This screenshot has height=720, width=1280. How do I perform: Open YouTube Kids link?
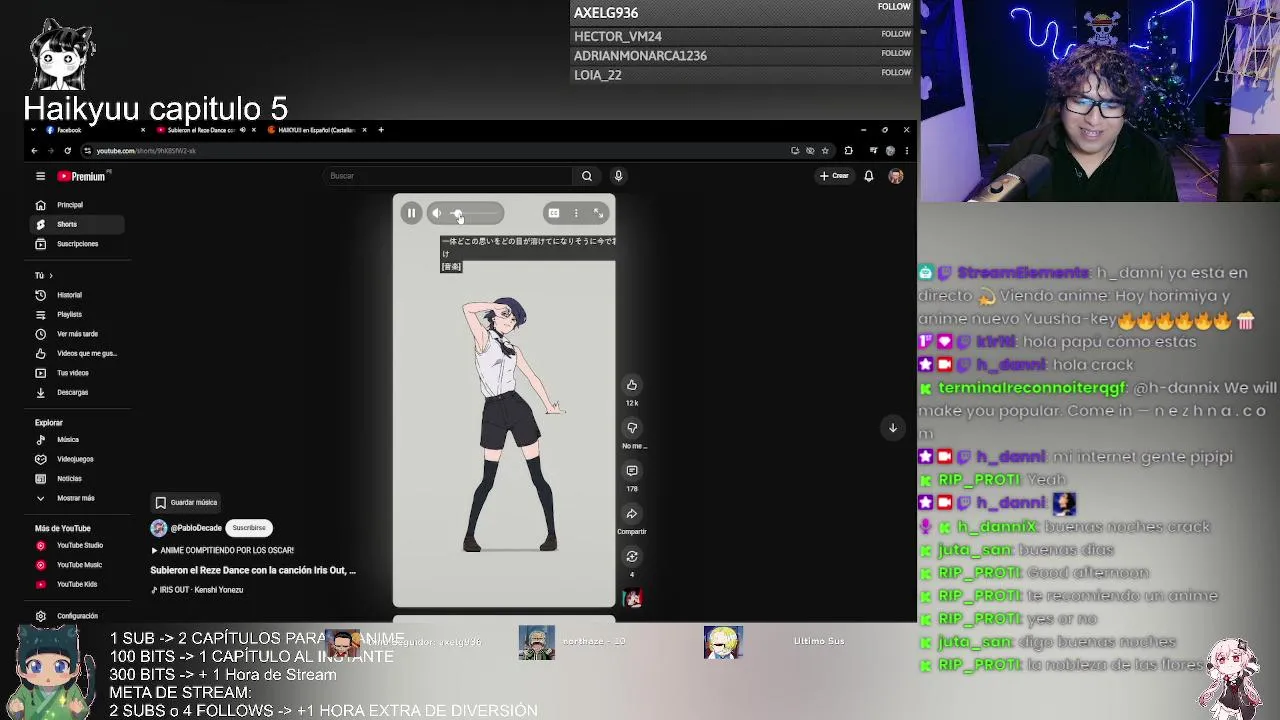pyautogui.click(x=78, y=584)
